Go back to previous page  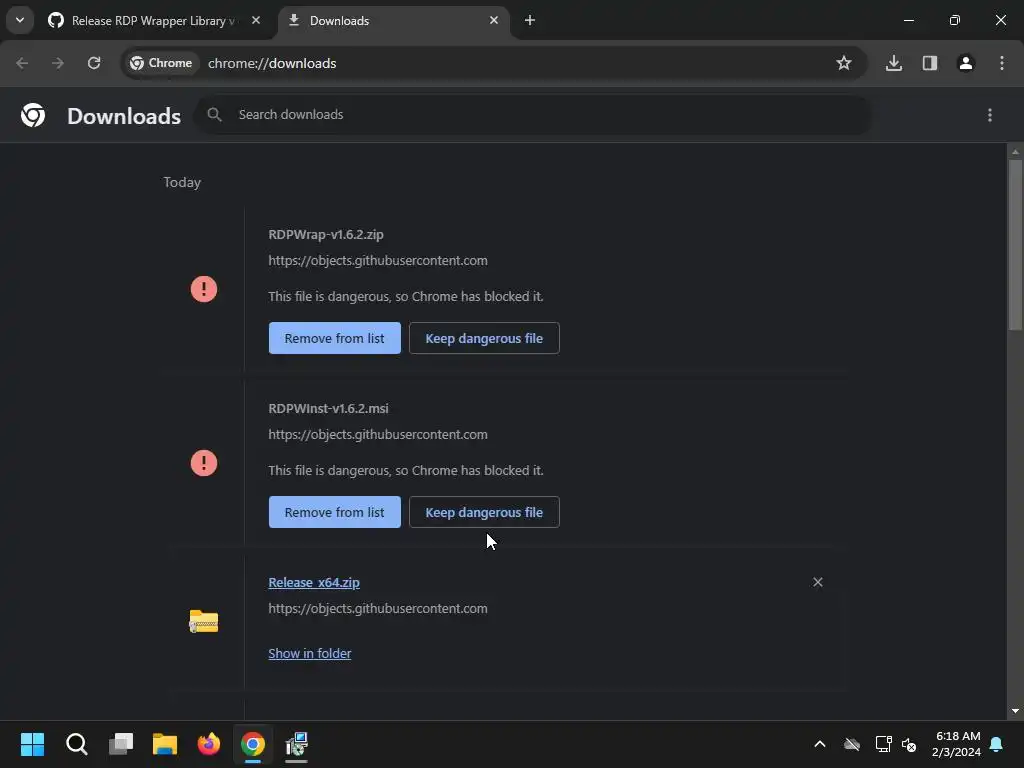22,63
